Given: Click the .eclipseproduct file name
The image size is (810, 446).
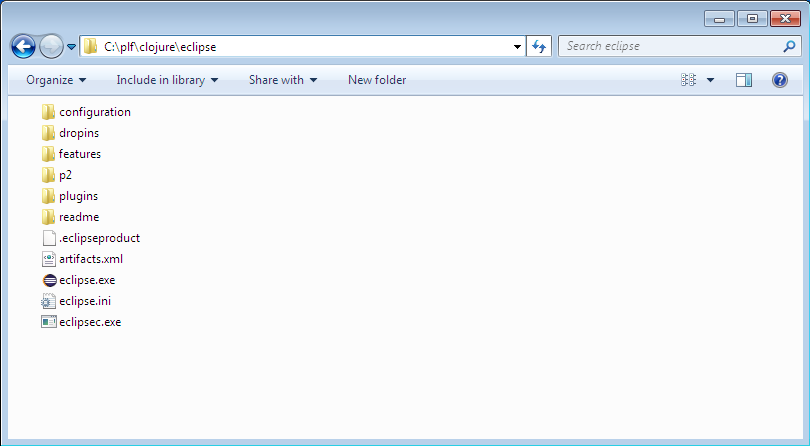Looking at the screenshot, I should [x=99, y=238].
